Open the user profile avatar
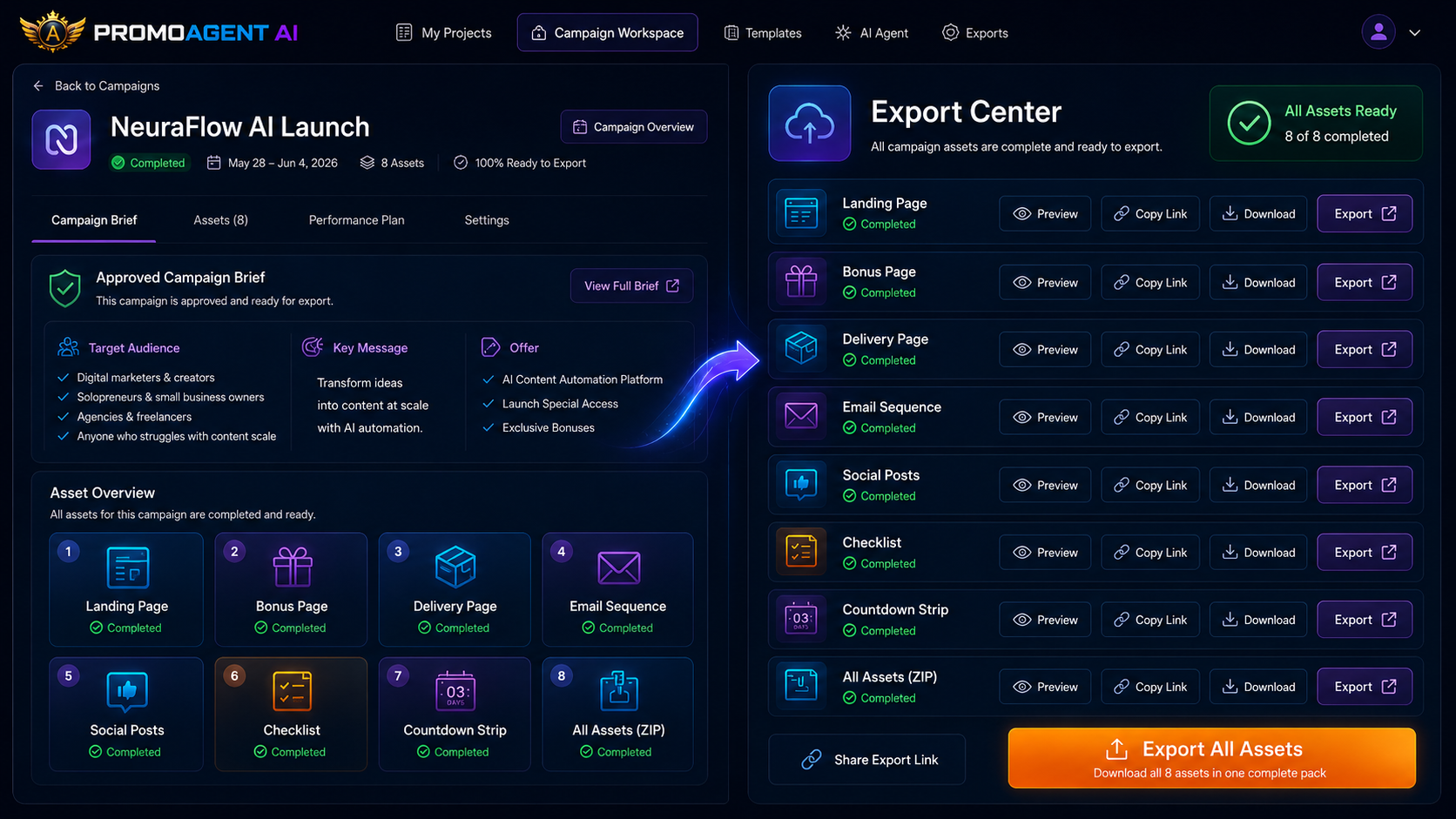 tap(1378, 32)
